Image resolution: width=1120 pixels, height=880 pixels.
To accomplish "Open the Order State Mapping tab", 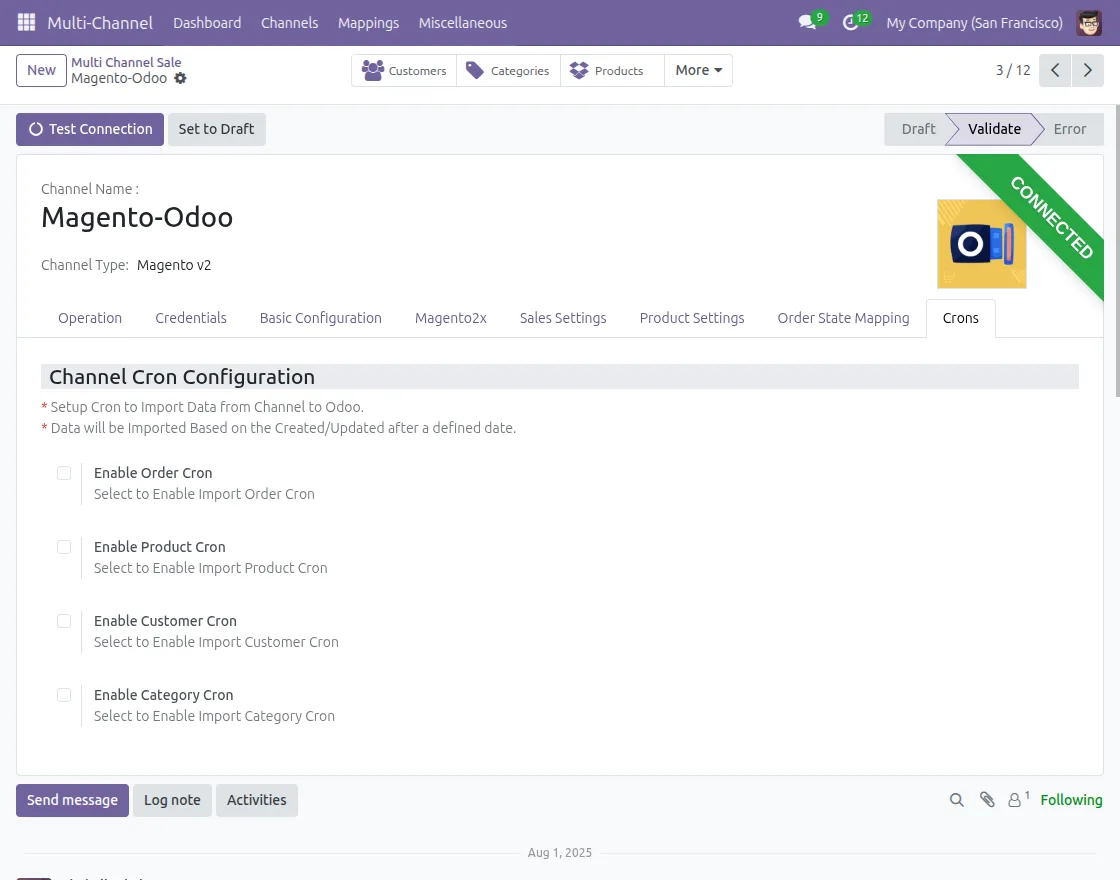I will point(843,318).
